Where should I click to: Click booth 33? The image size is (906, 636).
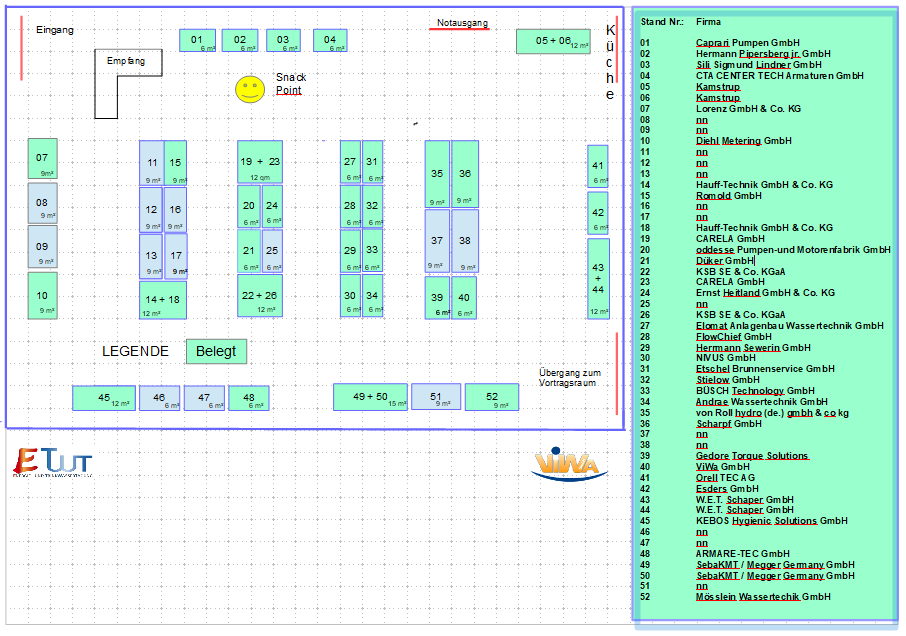point(372,251)
